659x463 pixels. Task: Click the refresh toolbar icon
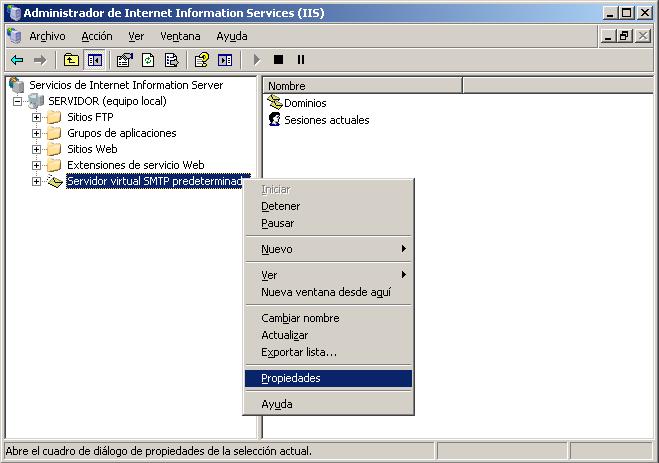click(148, 60)
